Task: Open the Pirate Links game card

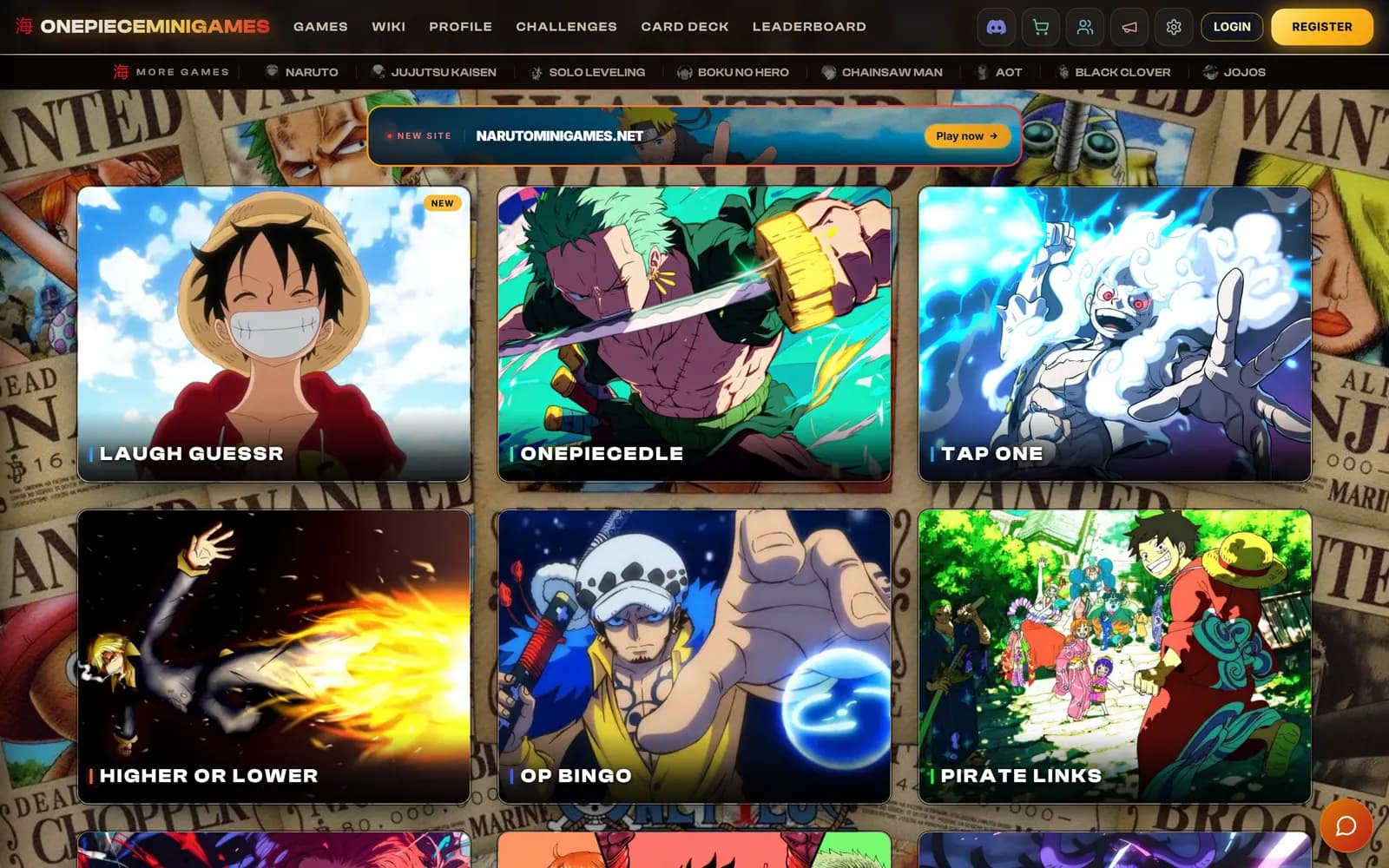Action: (1115, 656)
